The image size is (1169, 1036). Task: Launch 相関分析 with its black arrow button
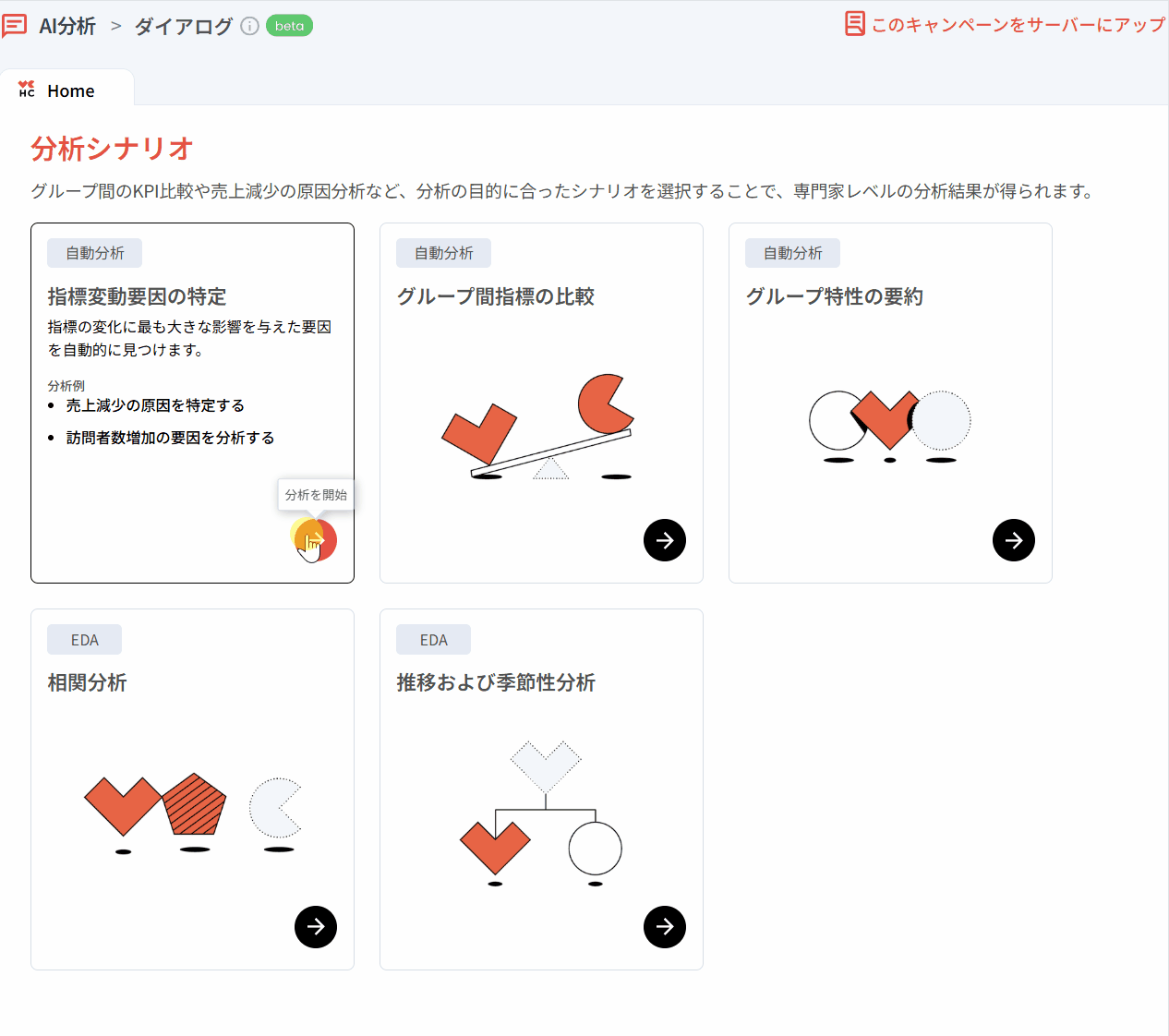[316, 926]
